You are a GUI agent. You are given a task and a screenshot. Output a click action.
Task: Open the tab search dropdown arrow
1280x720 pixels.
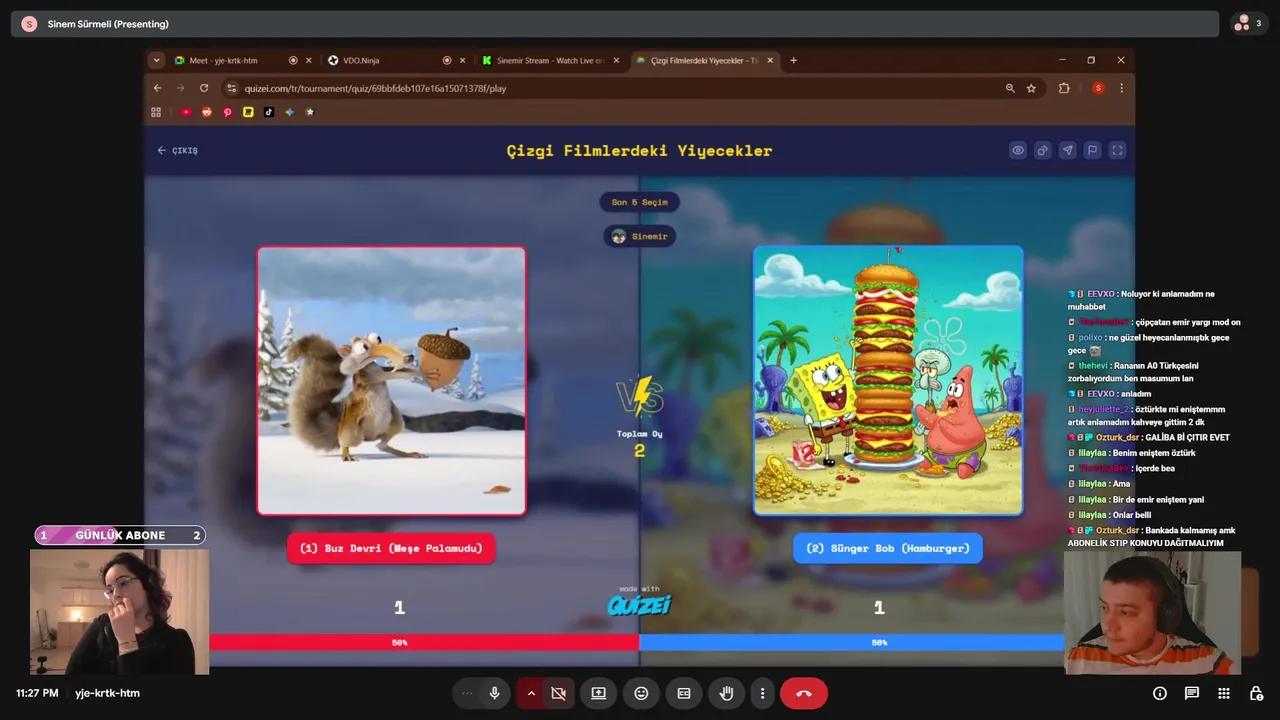pyautogui.click(x=156, y=60)
